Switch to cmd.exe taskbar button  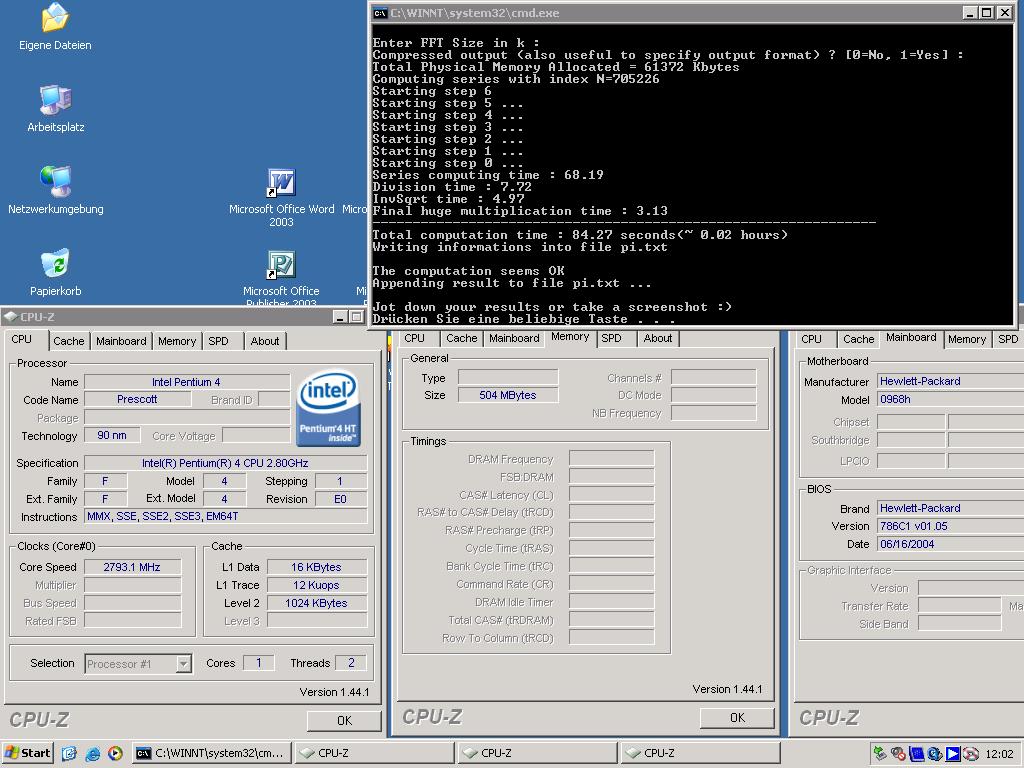tap(211, 753)
